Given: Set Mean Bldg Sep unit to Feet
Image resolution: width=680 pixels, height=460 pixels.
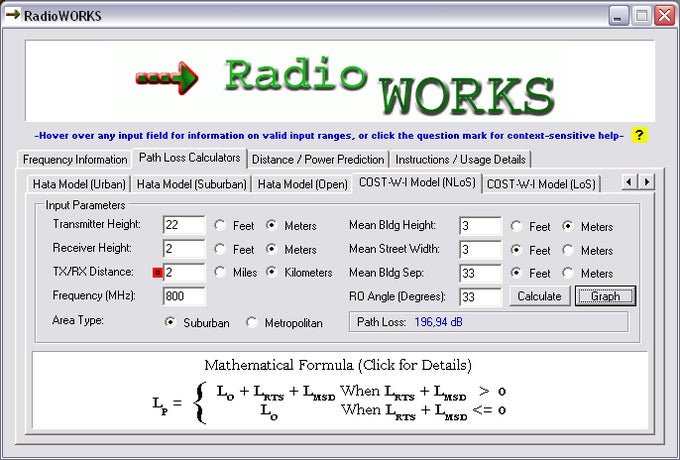Looking at the screenshot, I should 530,273.
